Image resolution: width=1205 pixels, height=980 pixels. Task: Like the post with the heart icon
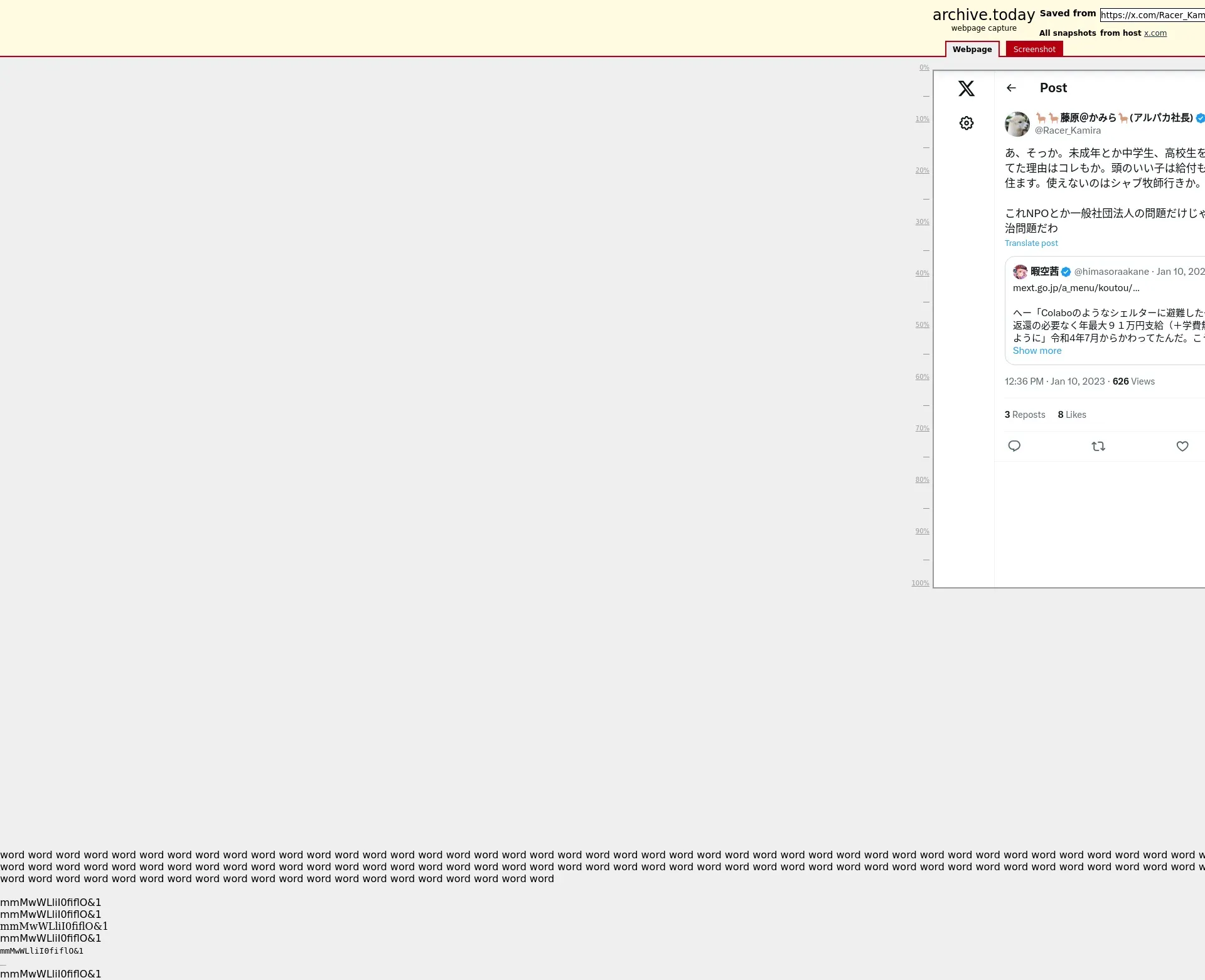point(1182,446)
